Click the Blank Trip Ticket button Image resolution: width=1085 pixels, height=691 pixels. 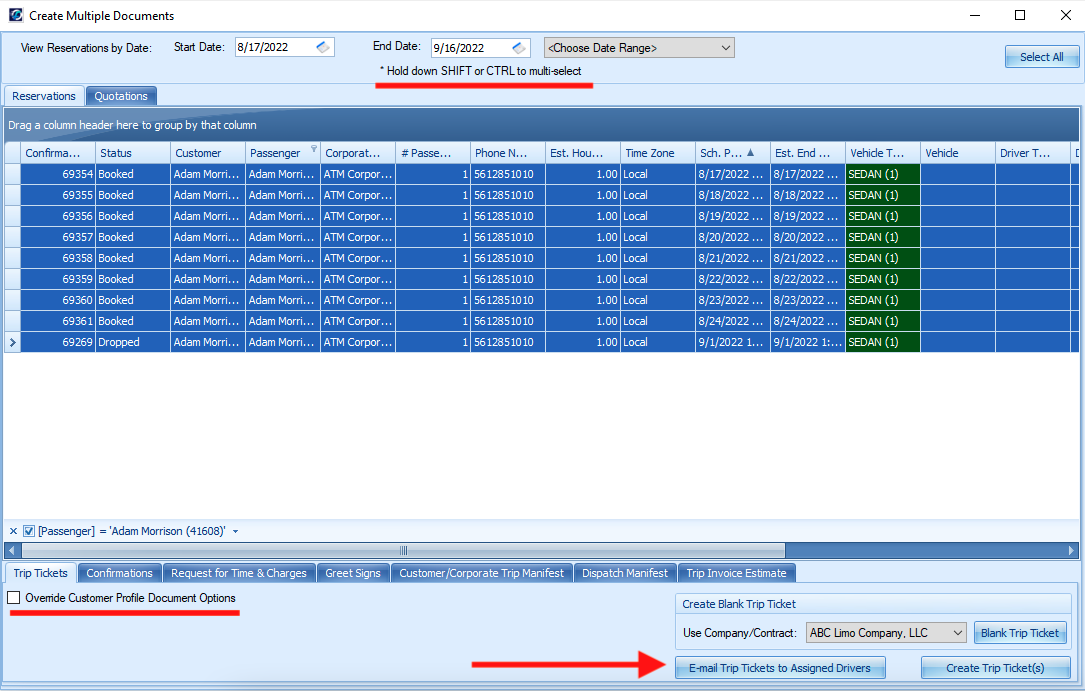(1019, 633)
